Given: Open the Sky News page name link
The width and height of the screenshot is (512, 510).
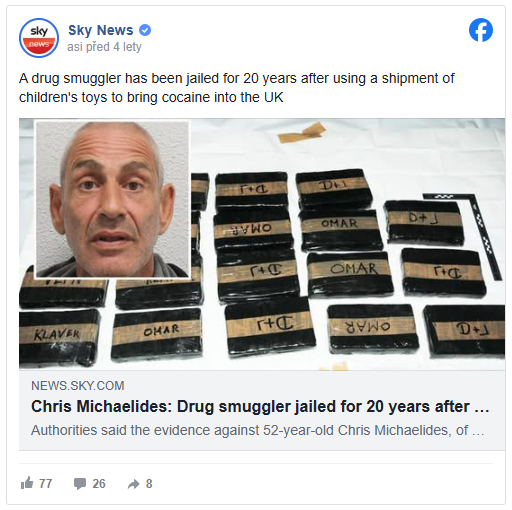Looking at the screenshot, I should 100,30.
